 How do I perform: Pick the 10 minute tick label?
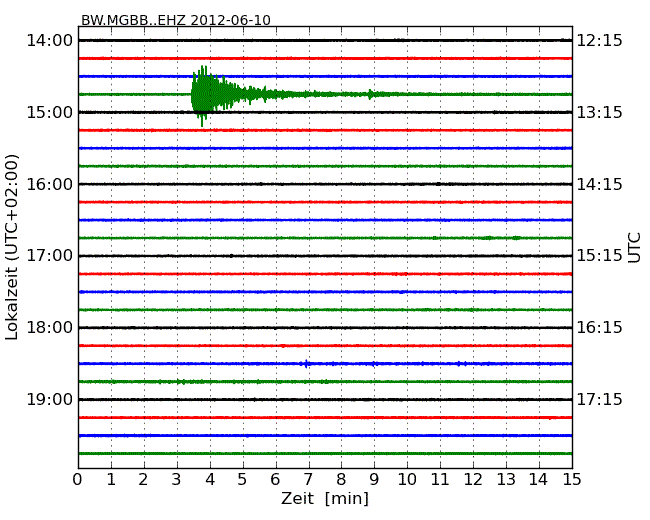coord(407,480)
